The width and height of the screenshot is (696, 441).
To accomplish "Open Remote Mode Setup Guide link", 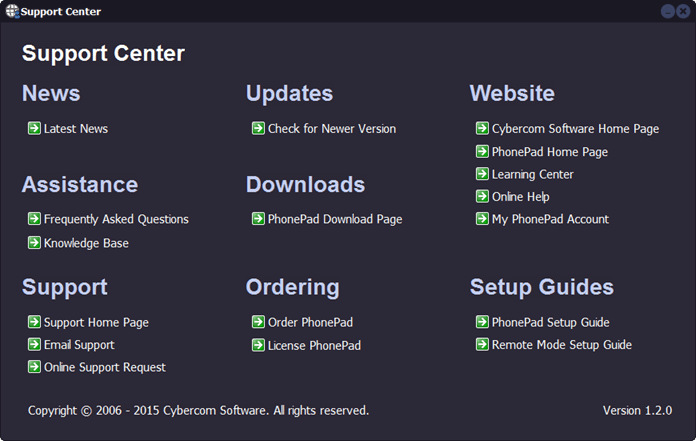I will [562, 345].
